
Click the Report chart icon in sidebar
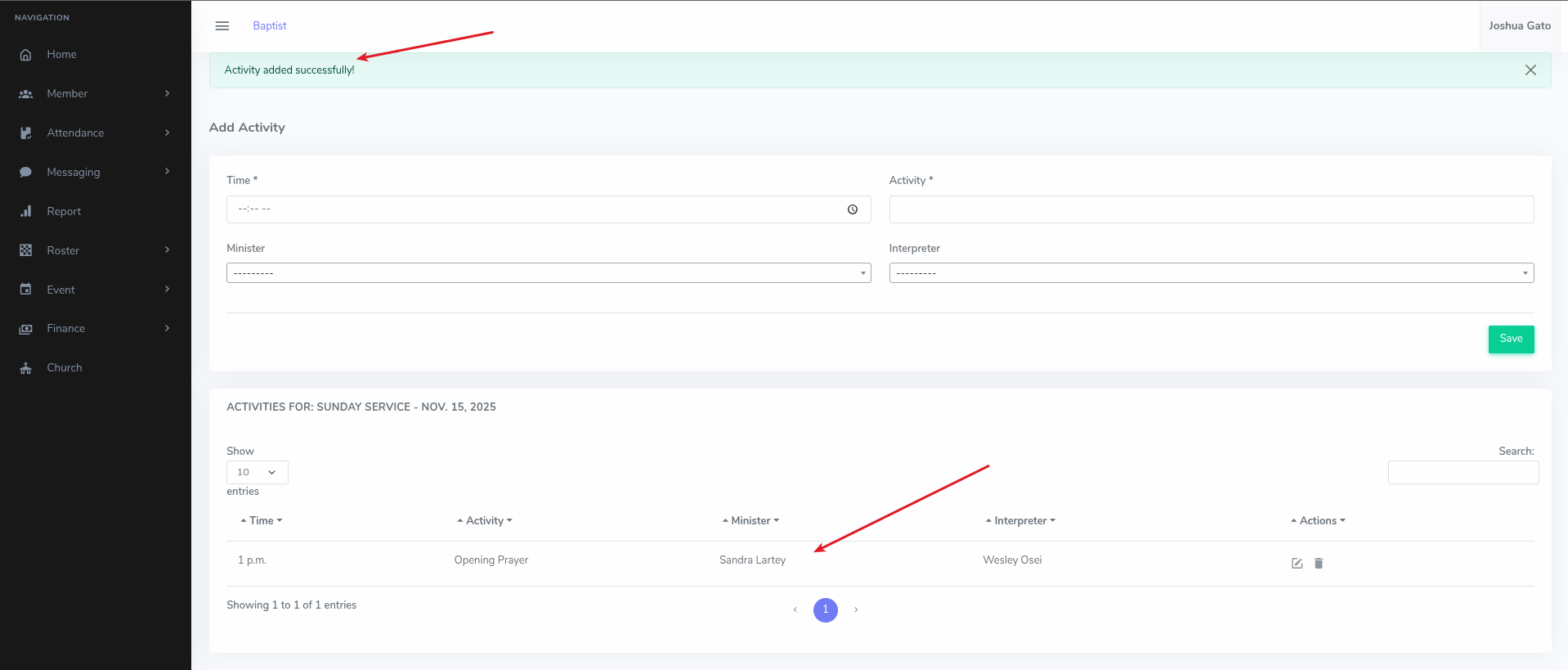(x=26, y=211)
